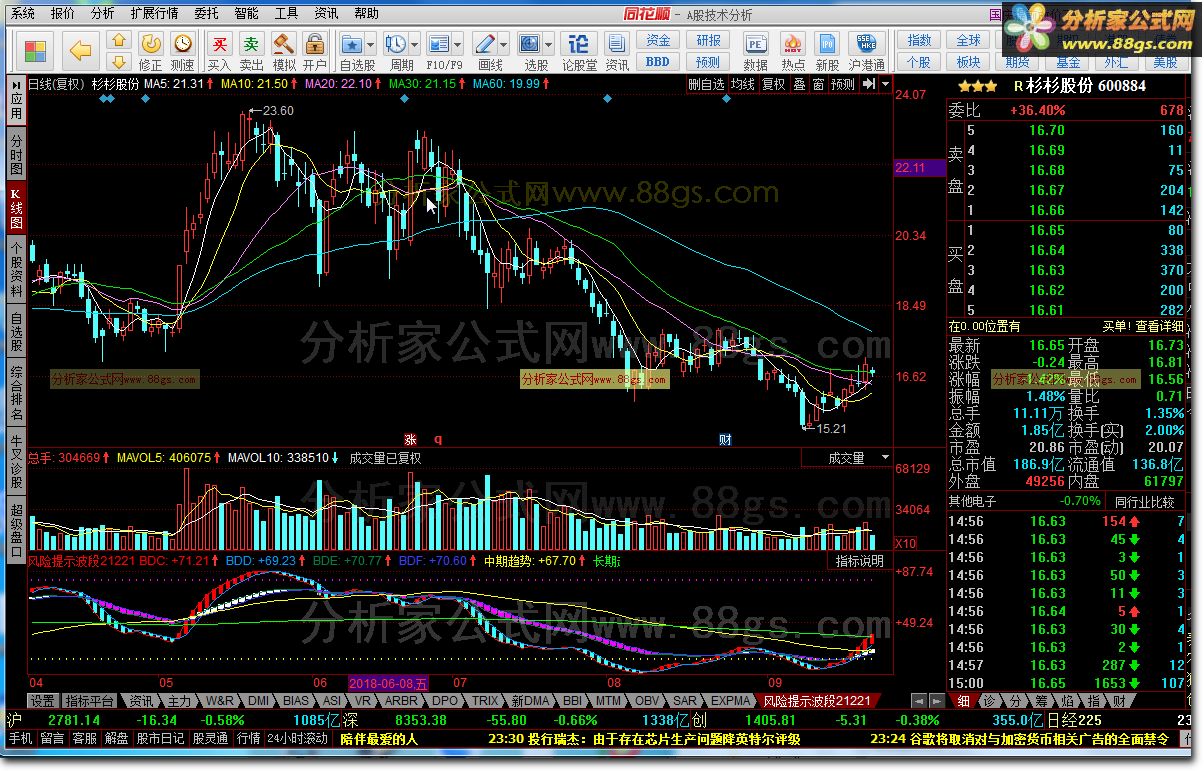Open the 股市日记 stock diary status item
The width and height of the screenshot is (1204, 771).
click(160, 739)
